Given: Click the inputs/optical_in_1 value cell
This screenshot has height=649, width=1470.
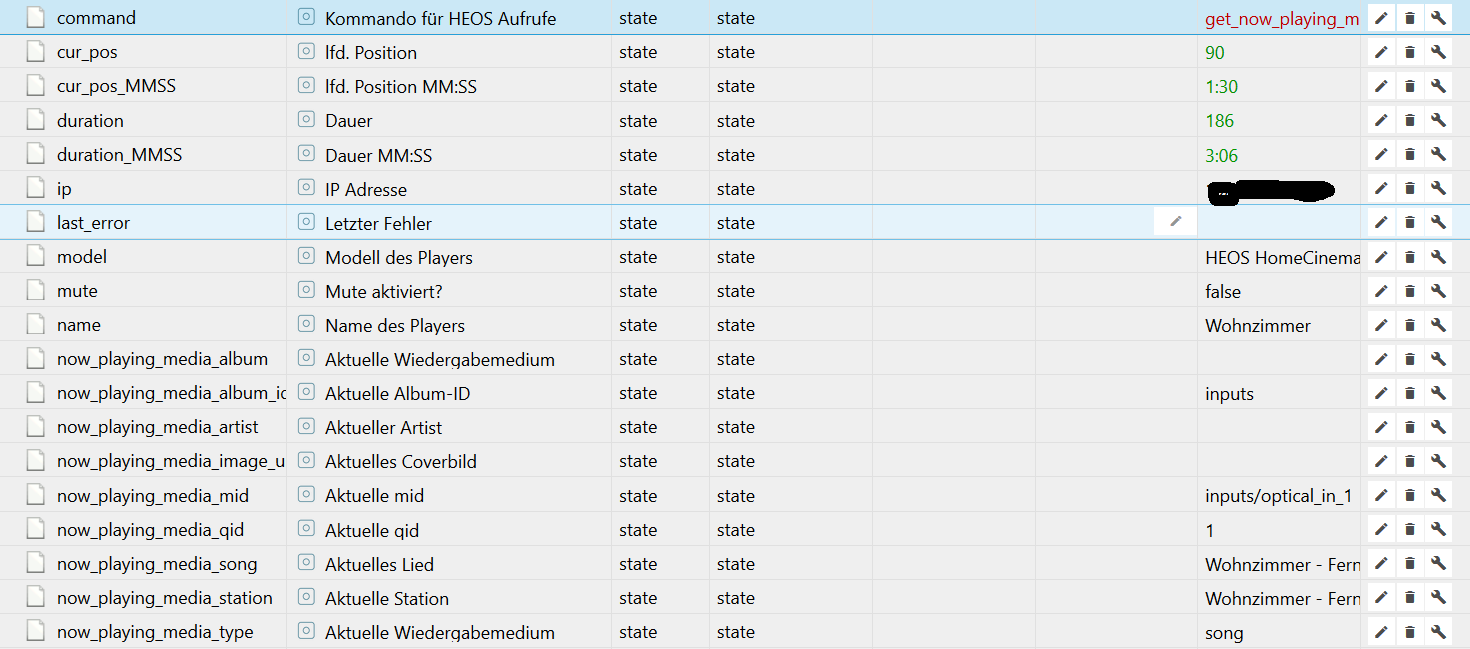Looking at the screenshot, I should [1278, 496].
